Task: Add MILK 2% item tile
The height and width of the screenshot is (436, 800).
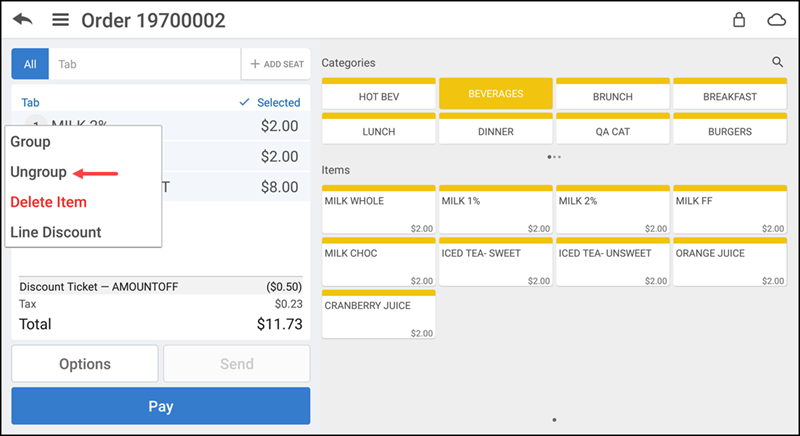Action: [613, 210]
